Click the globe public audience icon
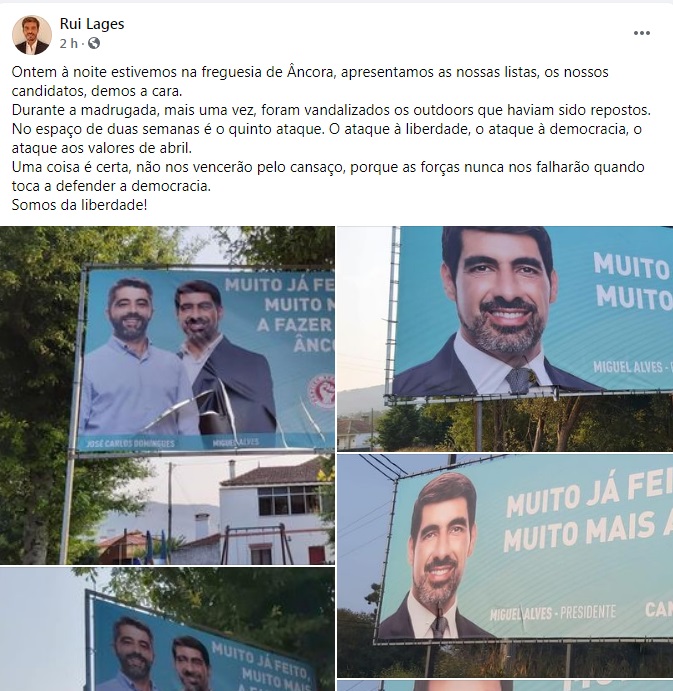The image size is (673, 691). 94,43
